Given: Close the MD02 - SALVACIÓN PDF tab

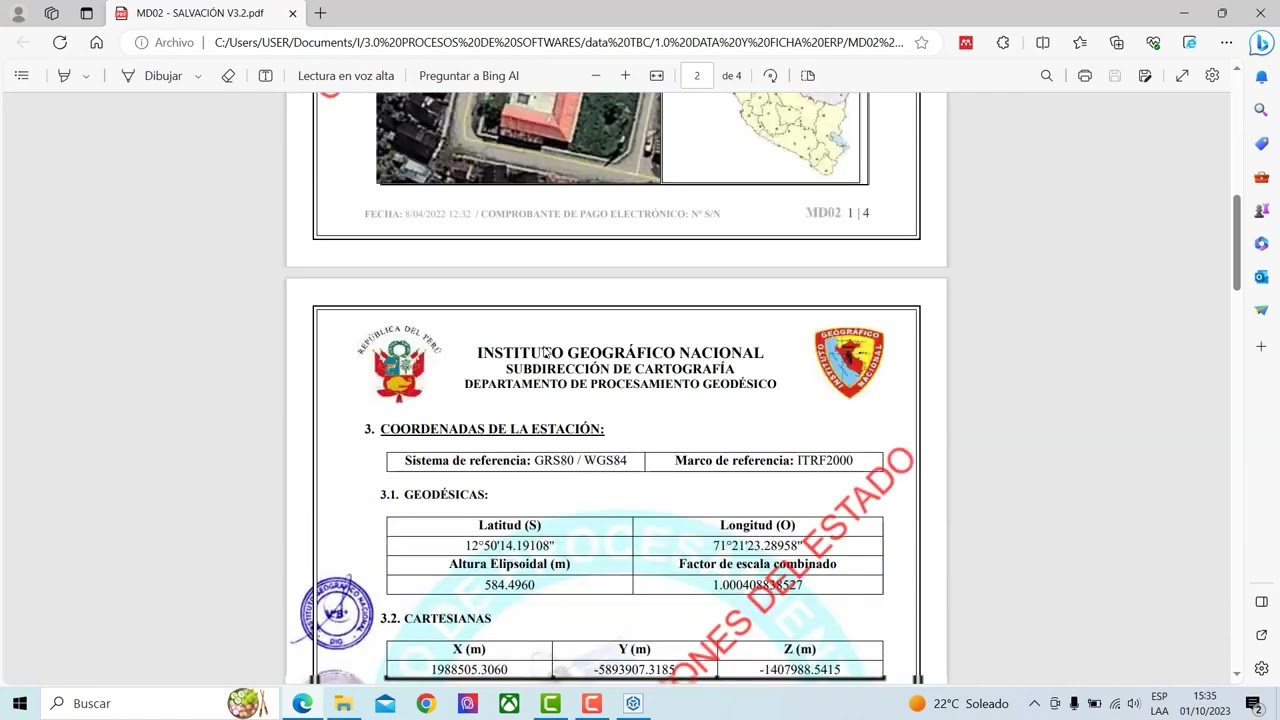Looking at the screenshot, I should pyautogui.click(x=292, y=13).
